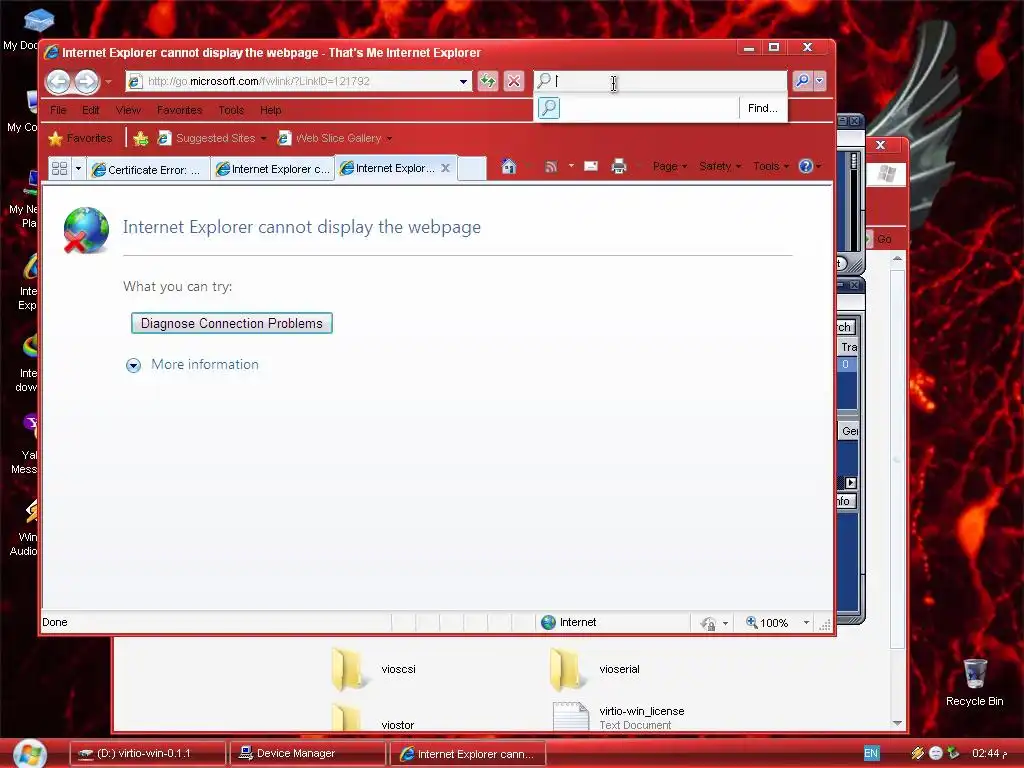Screen dimensions: 1024x768
Task: Open Suggested Sites dropdown
Action: point(212,138)
